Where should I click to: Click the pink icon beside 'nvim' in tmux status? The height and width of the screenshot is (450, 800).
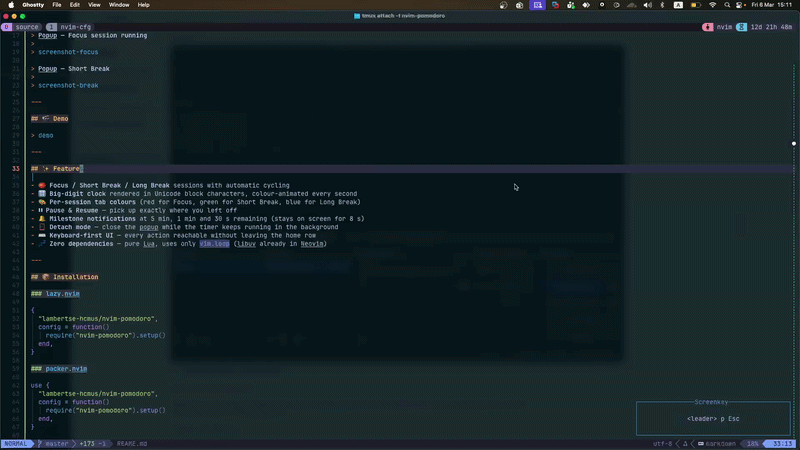click(707, 27)
